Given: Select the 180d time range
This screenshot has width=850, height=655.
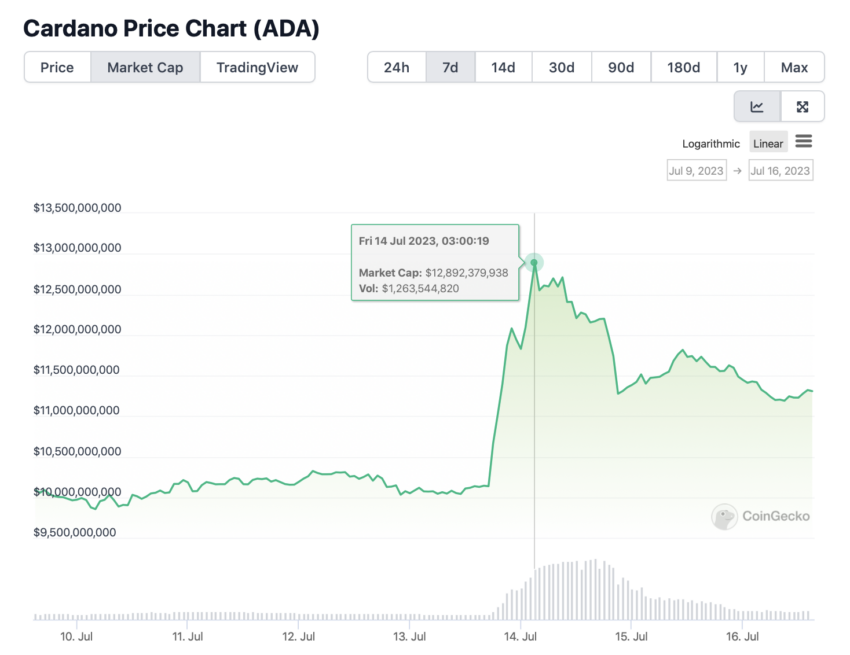Looking at the screenshot, I should point(684,67).
